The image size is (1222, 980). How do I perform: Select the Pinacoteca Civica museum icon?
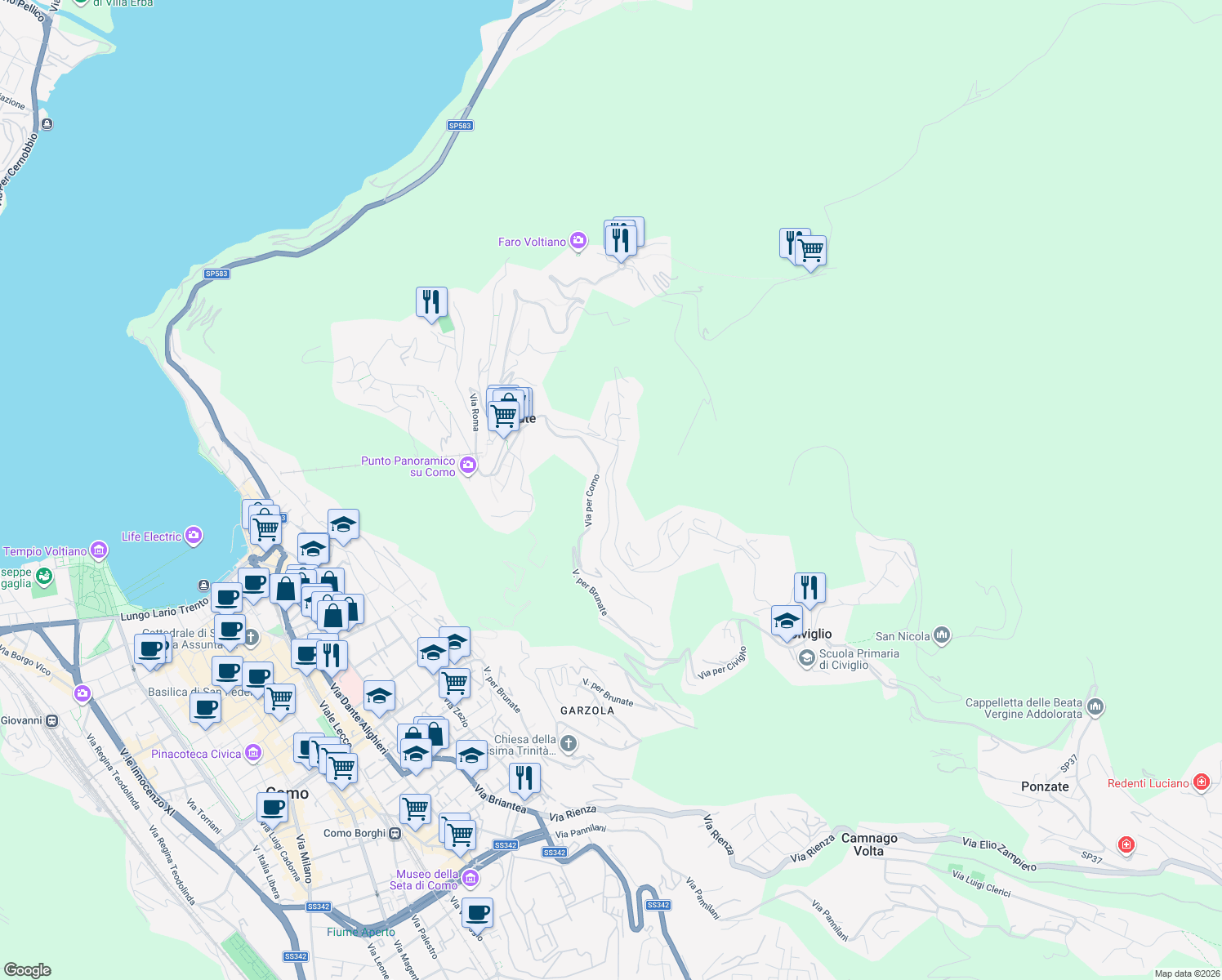click(253, 753)
